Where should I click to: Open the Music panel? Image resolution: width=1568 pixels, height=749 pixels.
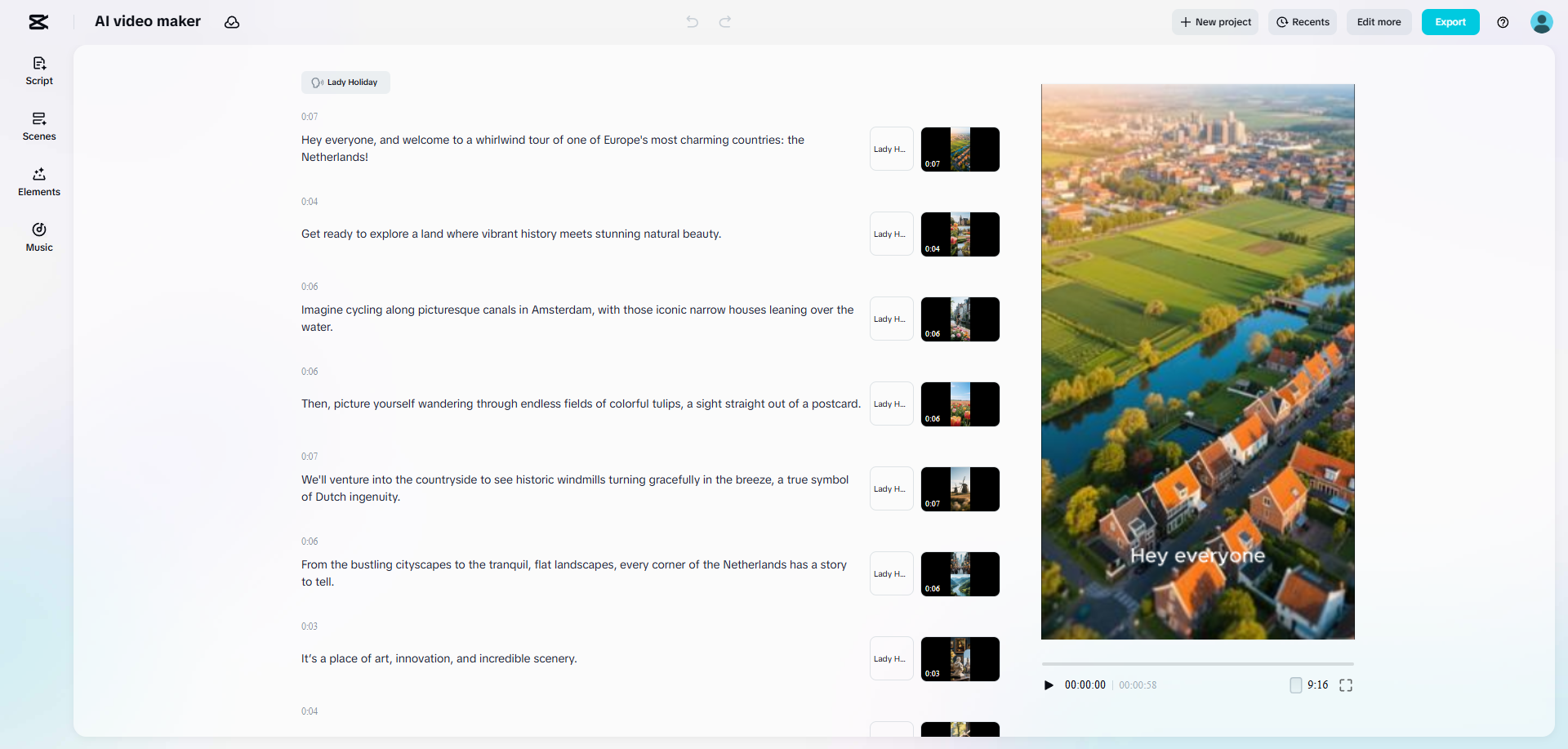click(38, 237)
